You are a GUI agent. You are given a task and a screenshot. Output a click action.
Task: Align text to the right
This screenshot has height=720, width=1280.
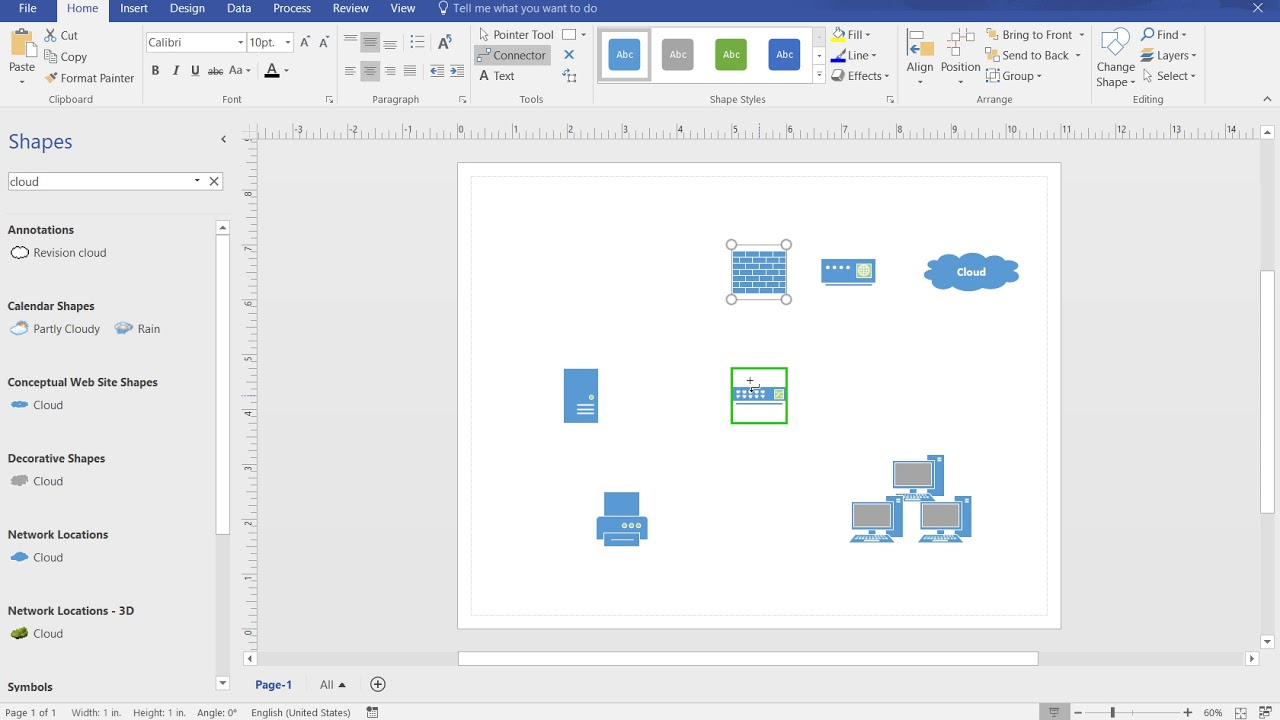pos(390,71)
